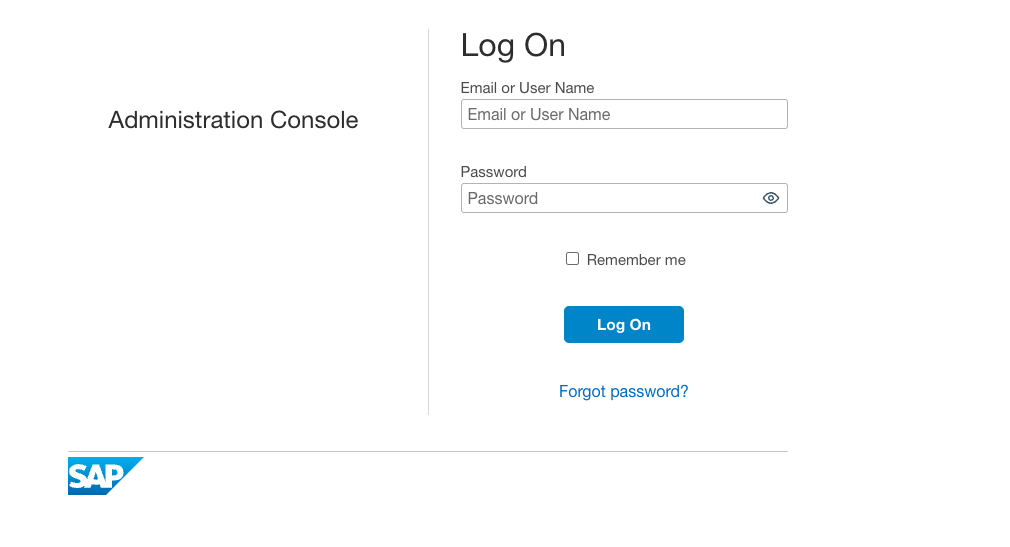Enable the Remember me checkbox
This screenshot has width=1010, height=547.
click(x=573, y=259)
